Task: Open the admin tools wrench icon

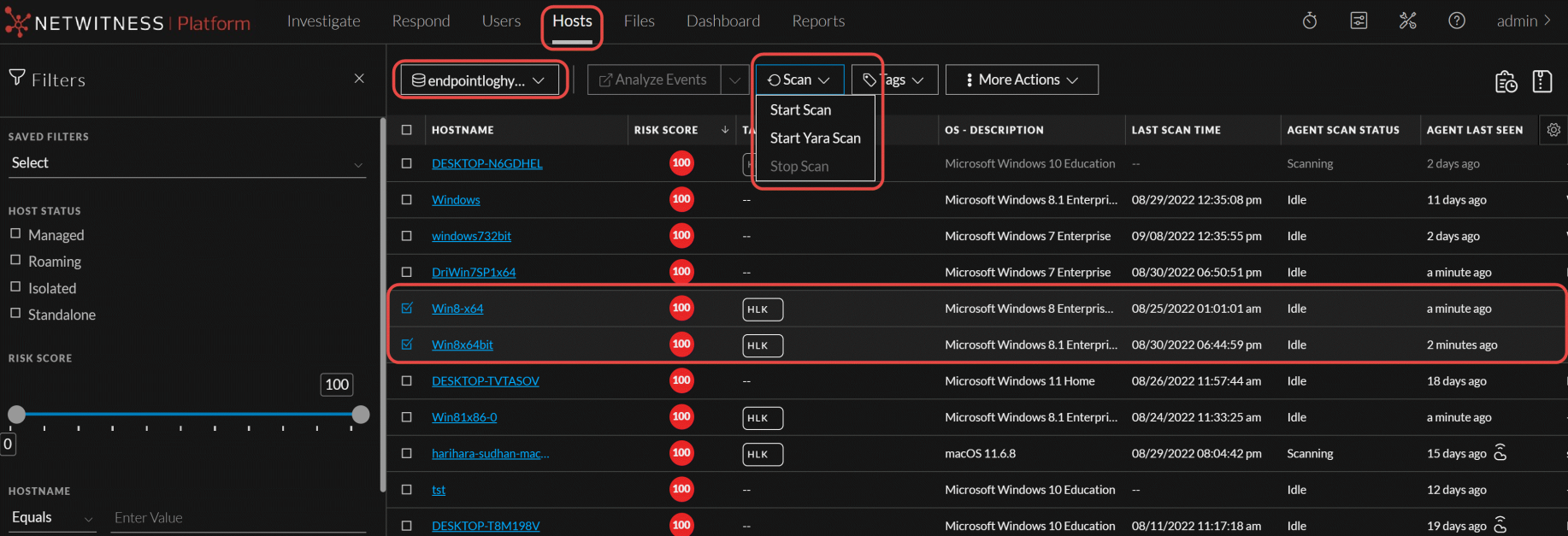Action: 1407,21
